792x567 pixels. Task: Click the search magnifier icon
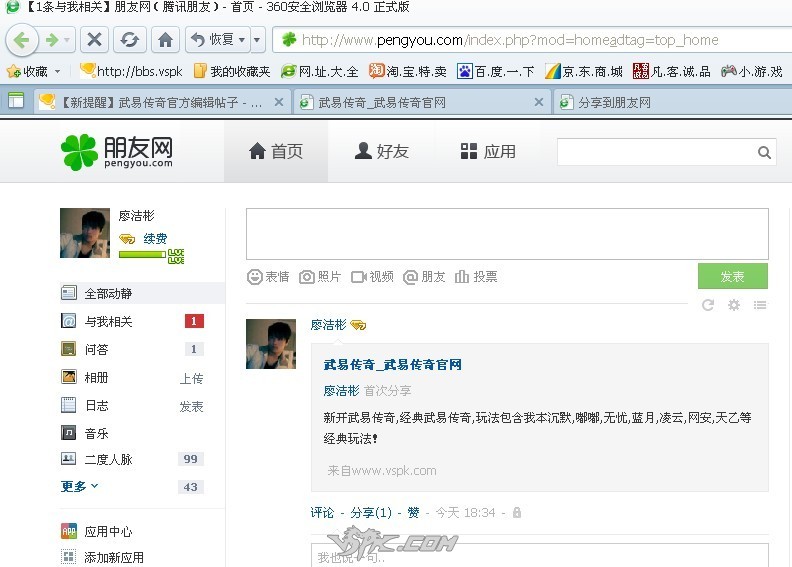pos(764,152)
